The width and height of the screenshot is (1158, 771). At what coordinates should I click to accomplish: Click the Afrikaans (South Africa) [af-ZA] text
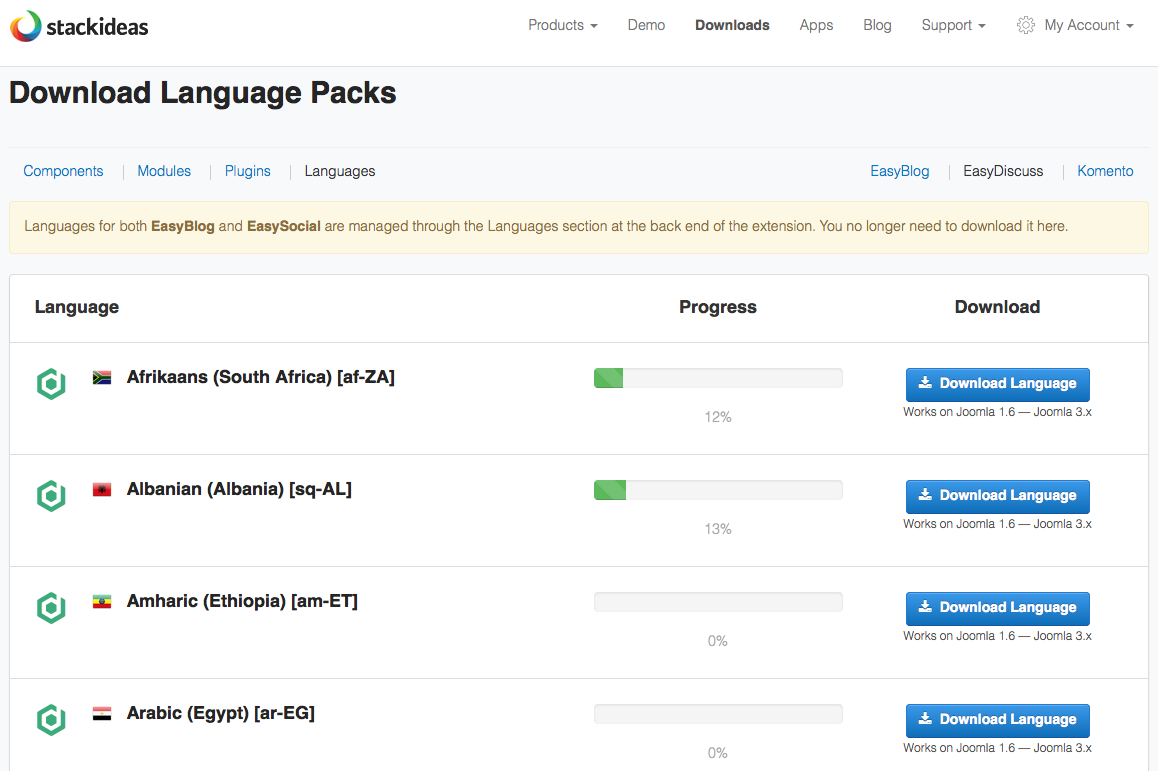click(261, 377)
